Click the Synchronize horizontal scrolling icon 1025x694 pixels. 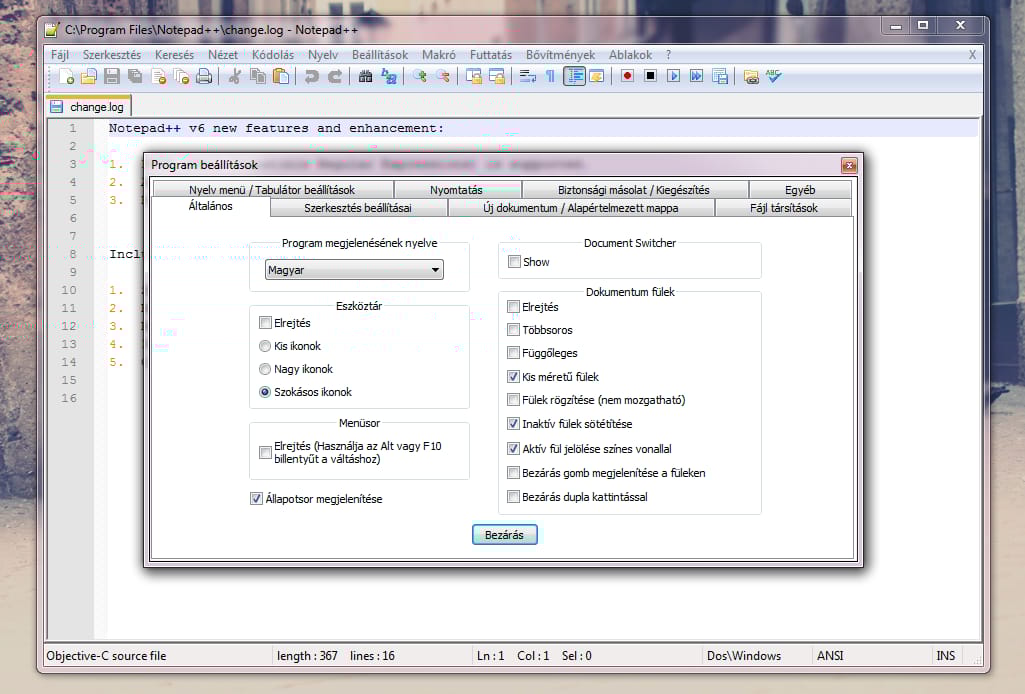[x=497, y=76]
